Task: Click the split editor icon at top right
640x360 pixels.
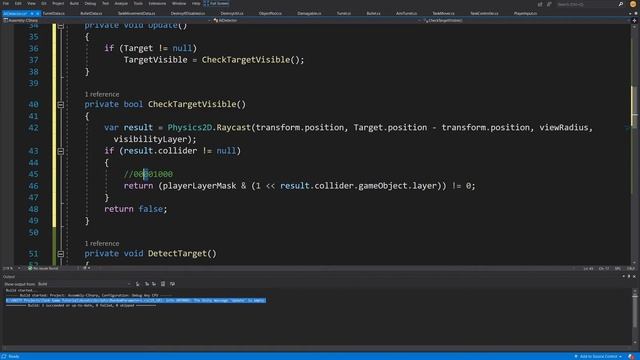Action: (634, 20)
